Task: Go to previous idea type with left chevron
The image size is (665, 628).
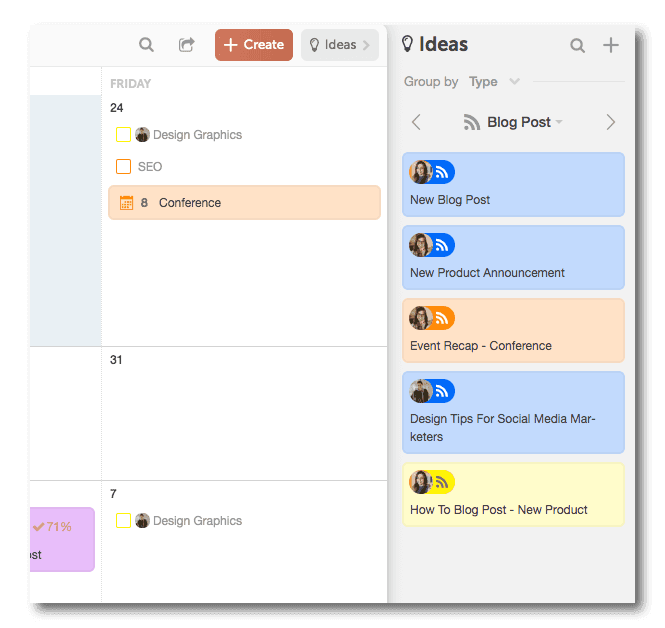Action: click(x=416, y=122)
